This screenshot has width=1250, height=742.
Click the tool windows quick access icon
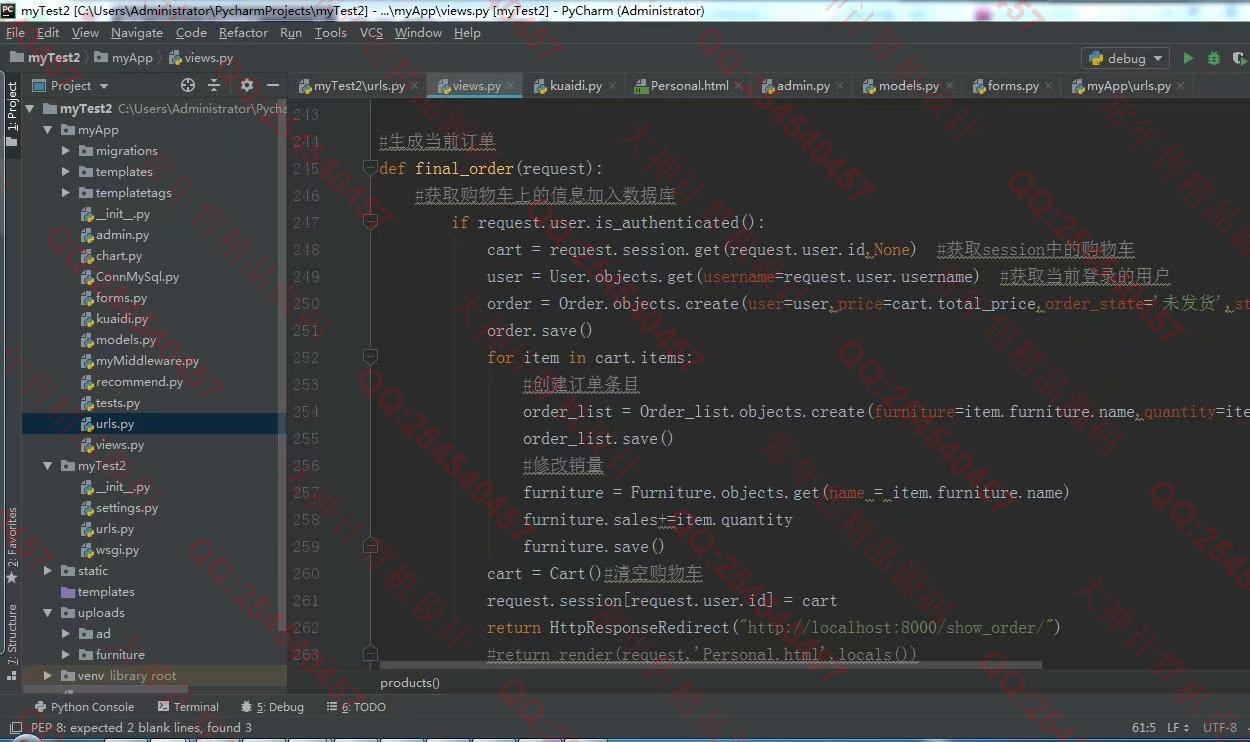pyautogui.click(x=14, y=728)
